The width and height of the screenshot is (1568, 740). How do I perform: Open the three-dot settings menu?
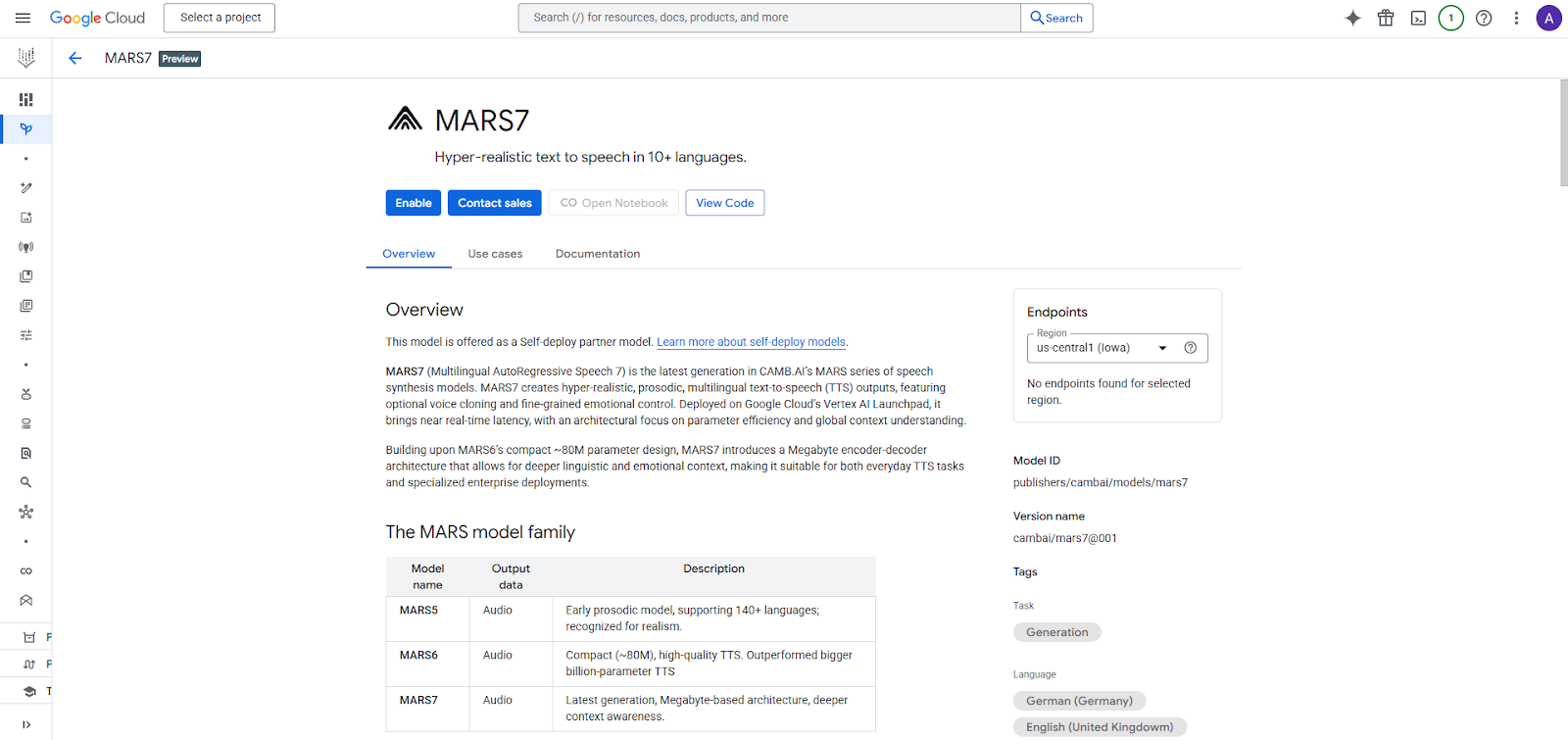point(1516,18)
